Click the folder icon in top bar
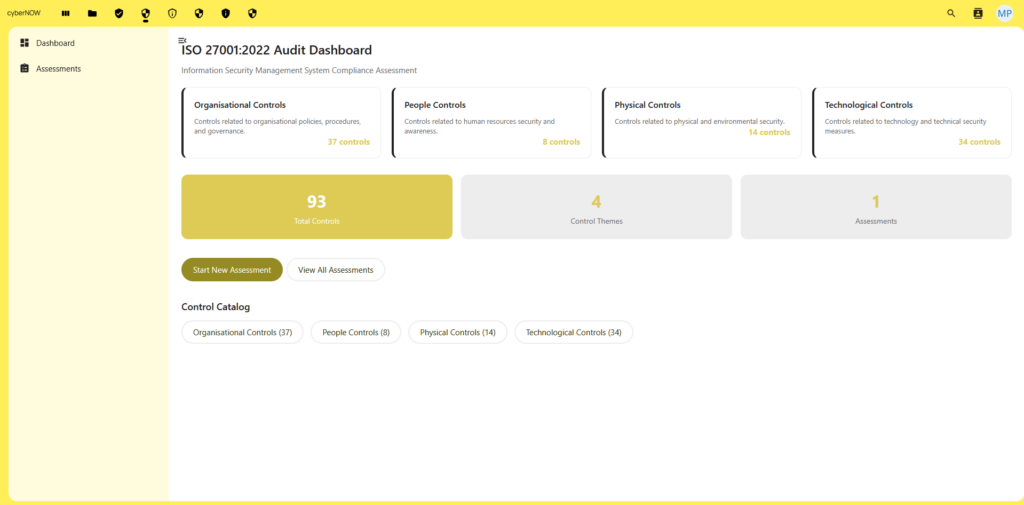This screenshot has height=505, width=1024. click(x=92, y=13)
